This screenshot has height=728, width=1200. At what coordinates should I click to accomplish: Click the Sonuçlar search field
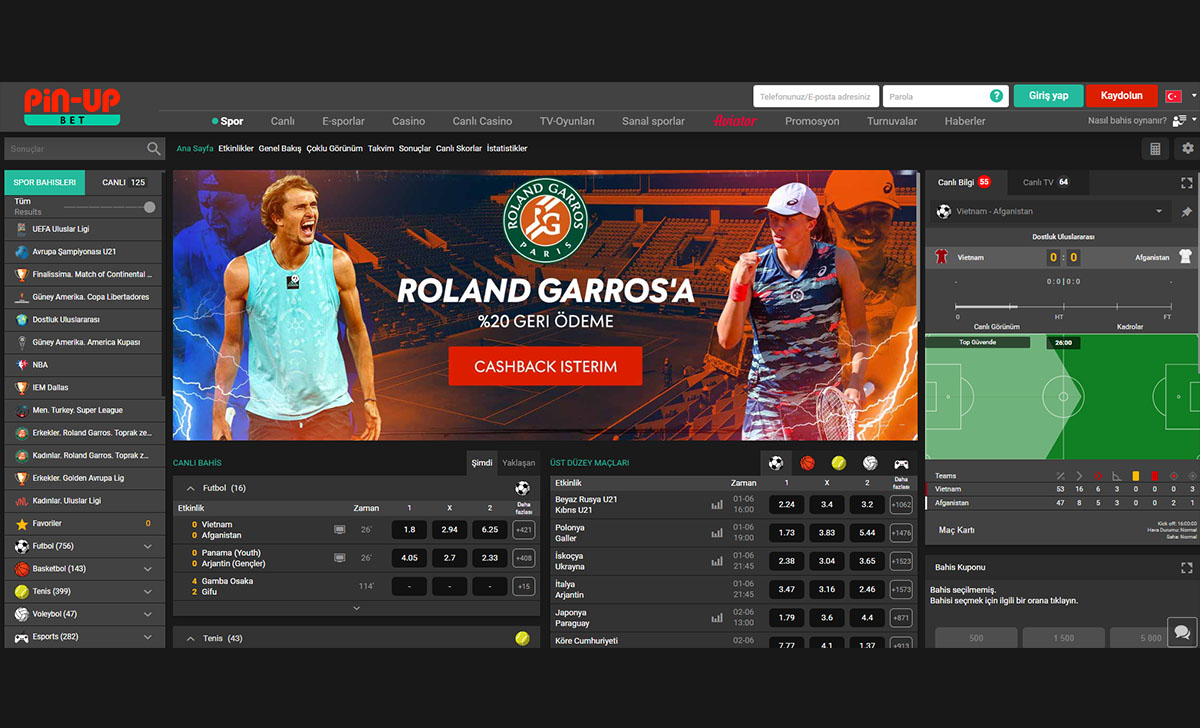pyautogui.click(x=84, y=149)
